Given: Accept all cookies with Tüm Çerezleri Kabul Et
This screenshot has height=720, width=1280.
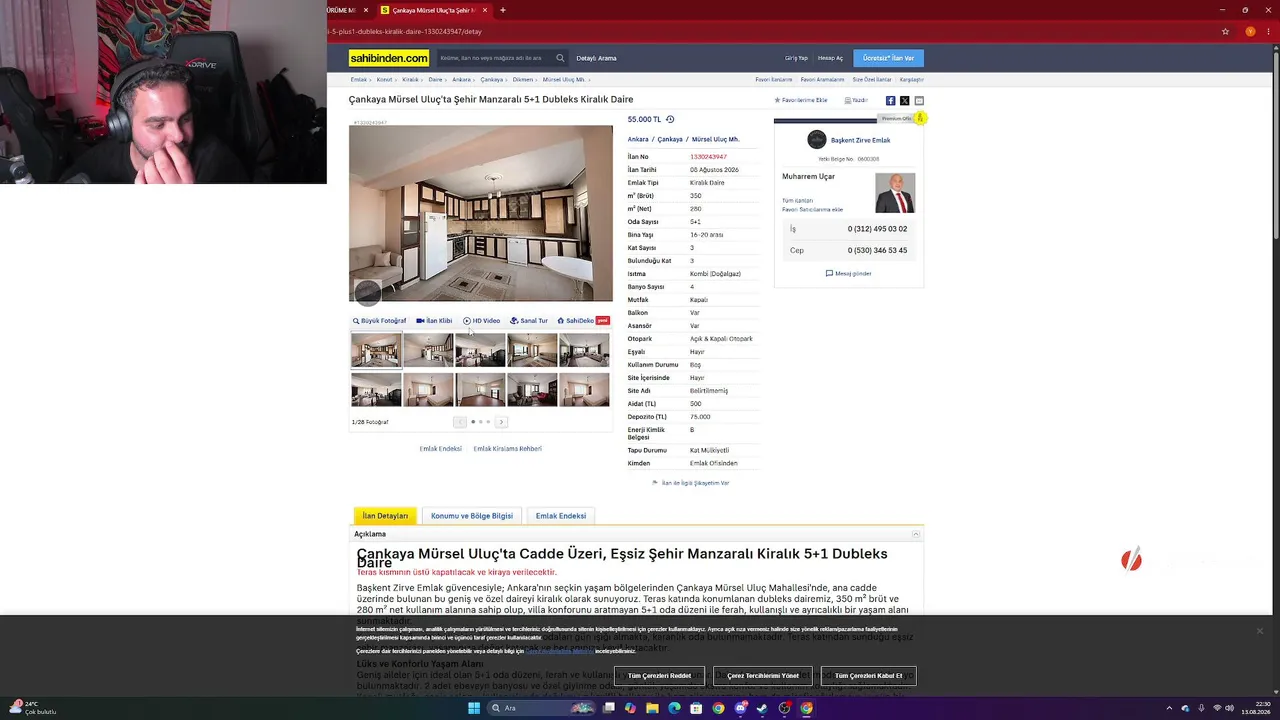Looking at the screenshot, I should [869, 676].
